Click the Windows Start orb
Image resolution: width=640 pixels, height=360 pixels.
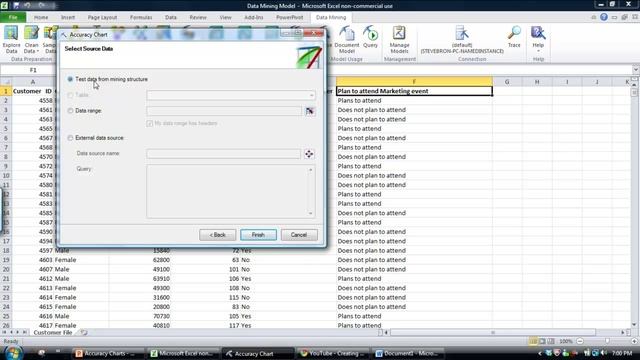[13, 353]
